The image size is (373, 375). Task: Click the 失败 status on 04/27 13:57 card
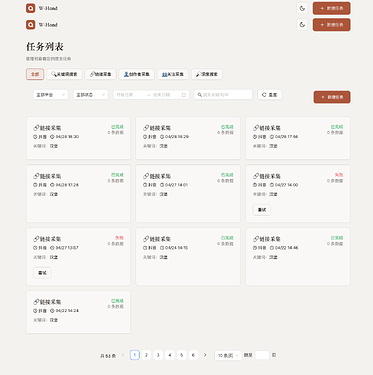coord(119,238)
